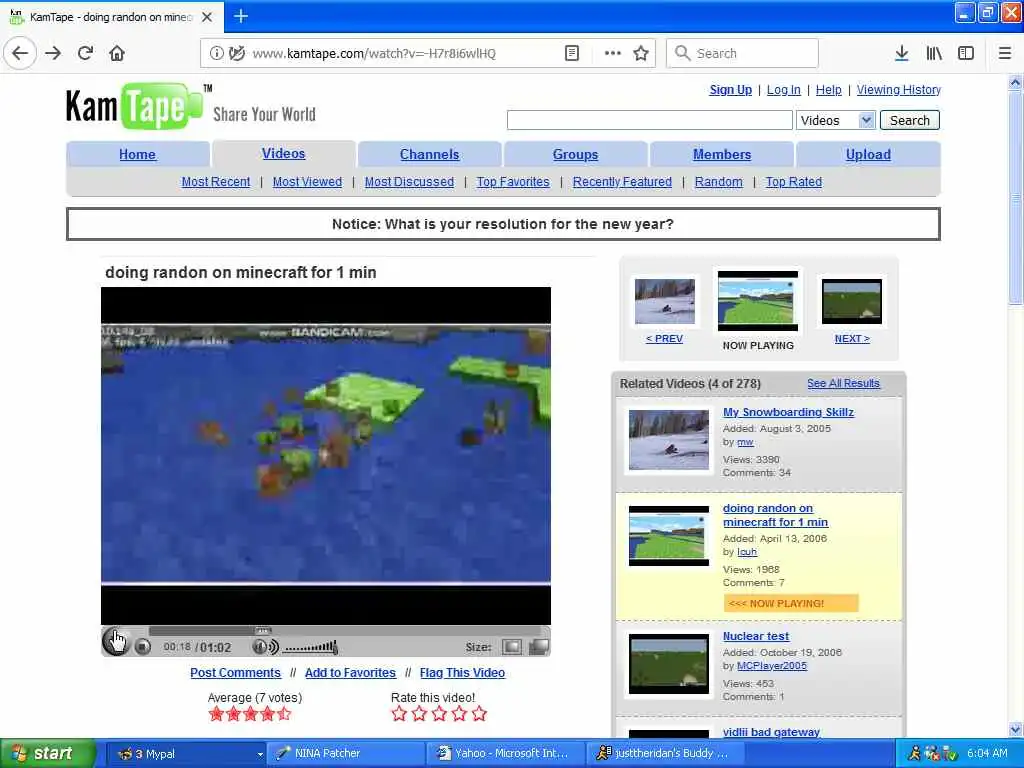This screenshot has width=1024, height=768.
Task: Click the KamTape logo
Action: (x=135, y=106)
